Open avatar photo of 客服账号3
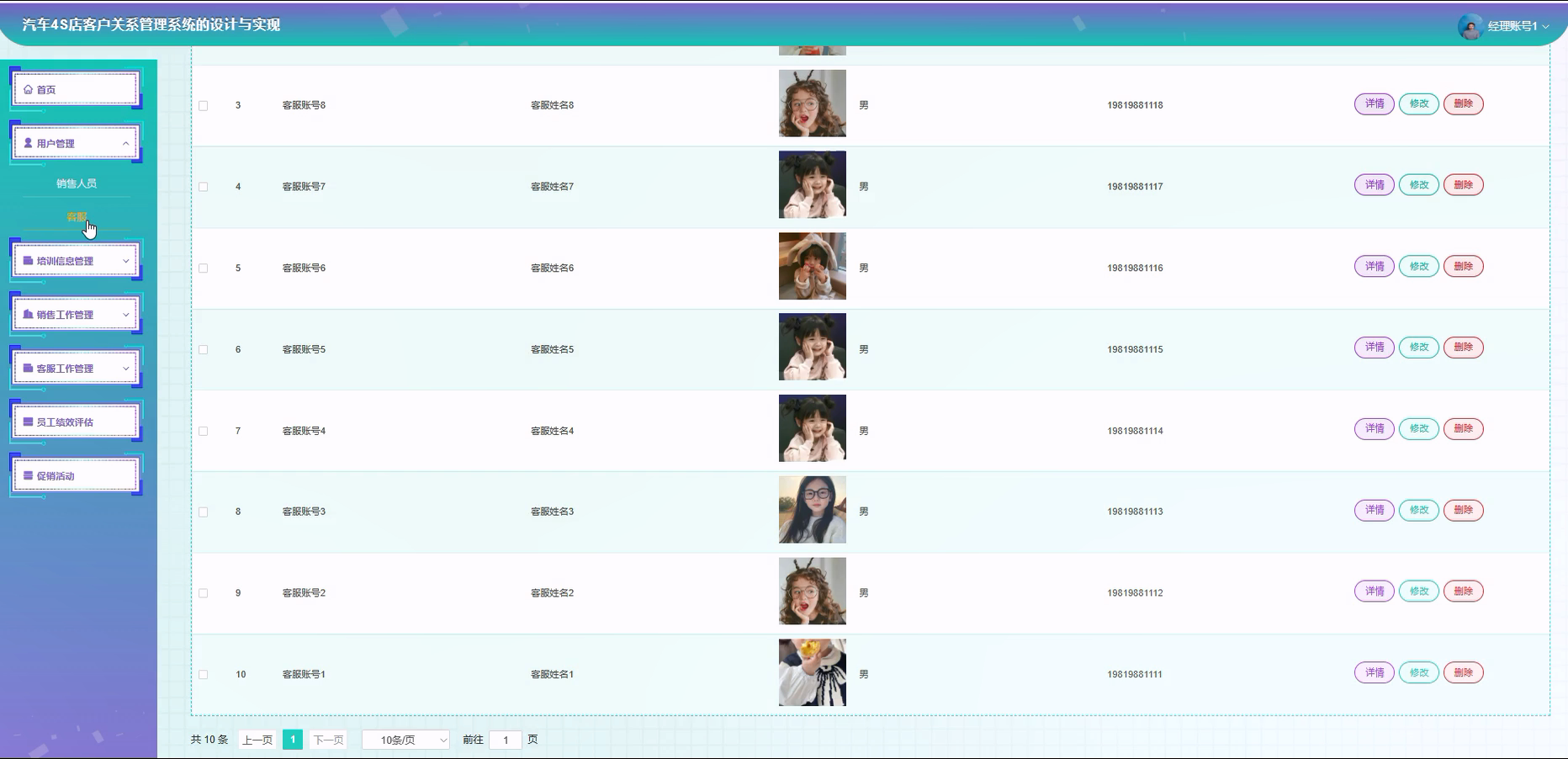The width and height of the screenshot is (1568, 759). point(813,510)
